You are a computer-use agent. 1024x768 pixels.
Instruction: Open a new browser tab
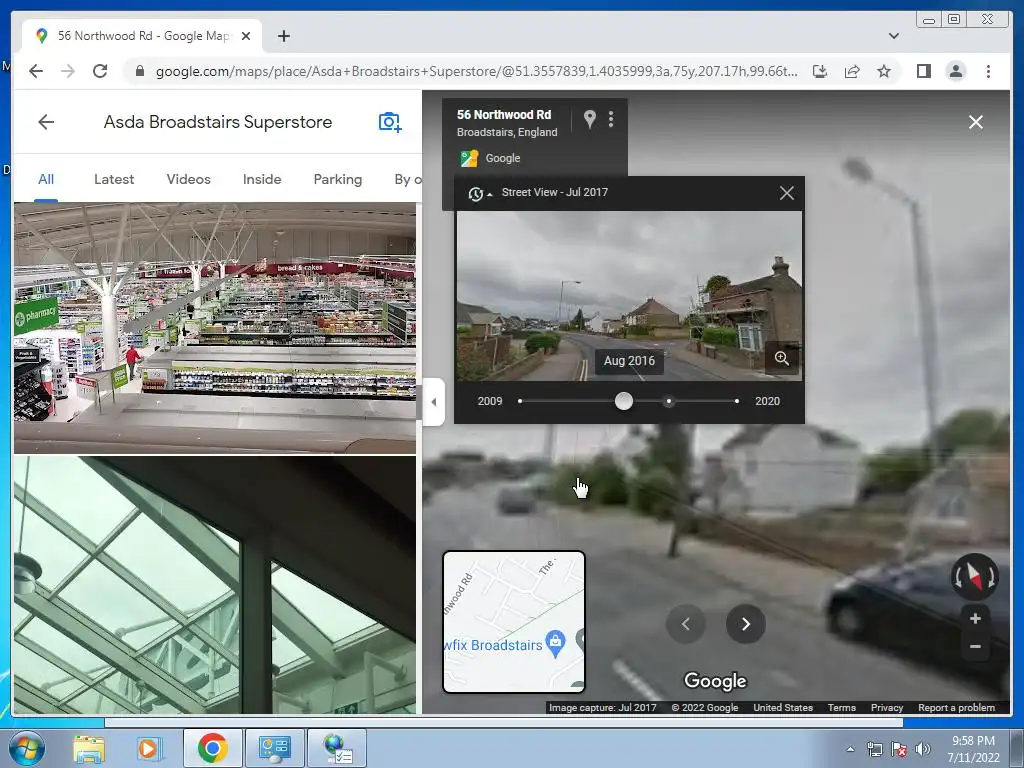283,36
